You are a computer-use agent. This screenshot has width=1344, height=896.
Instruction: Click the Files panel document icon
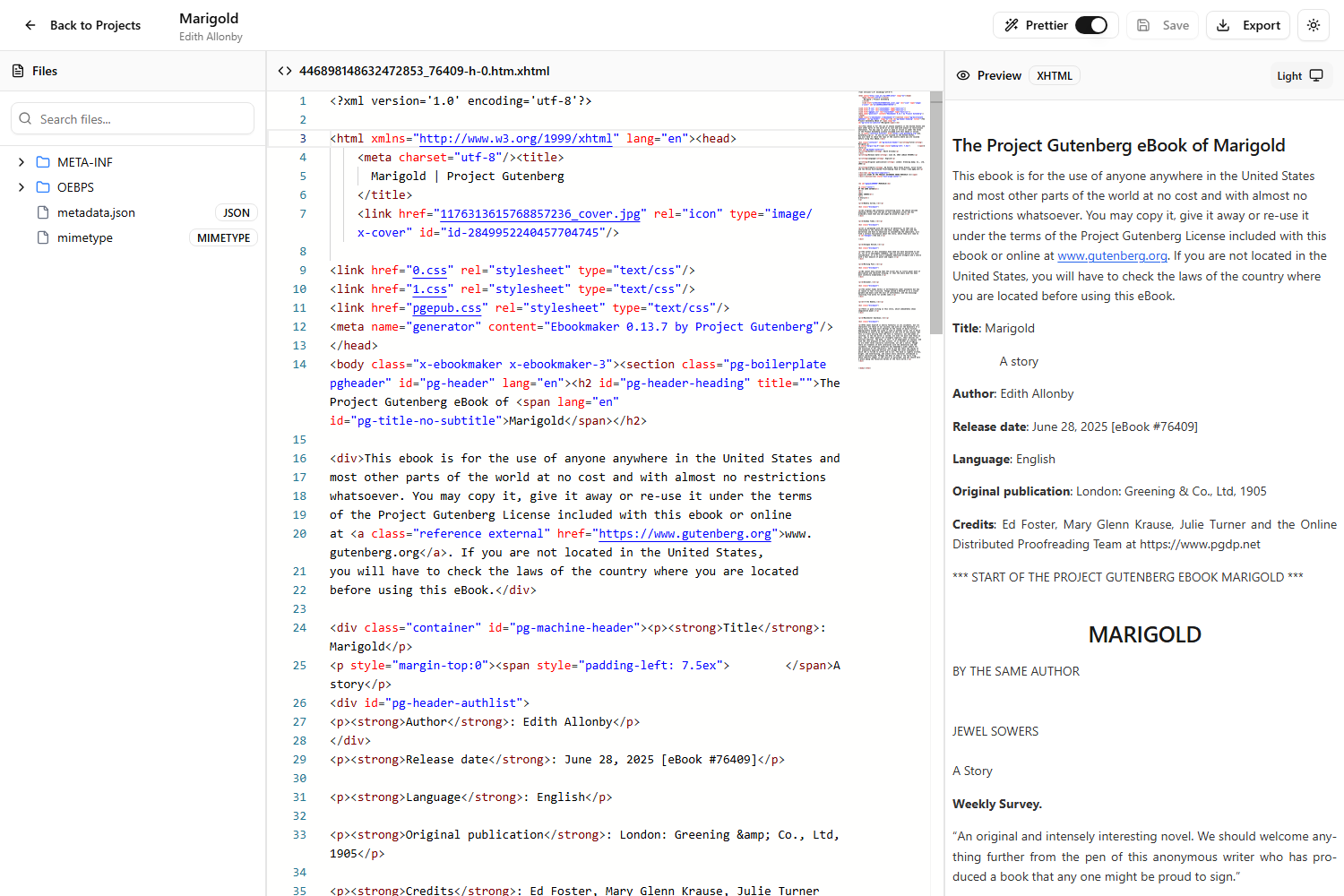(x=18, y=70)
